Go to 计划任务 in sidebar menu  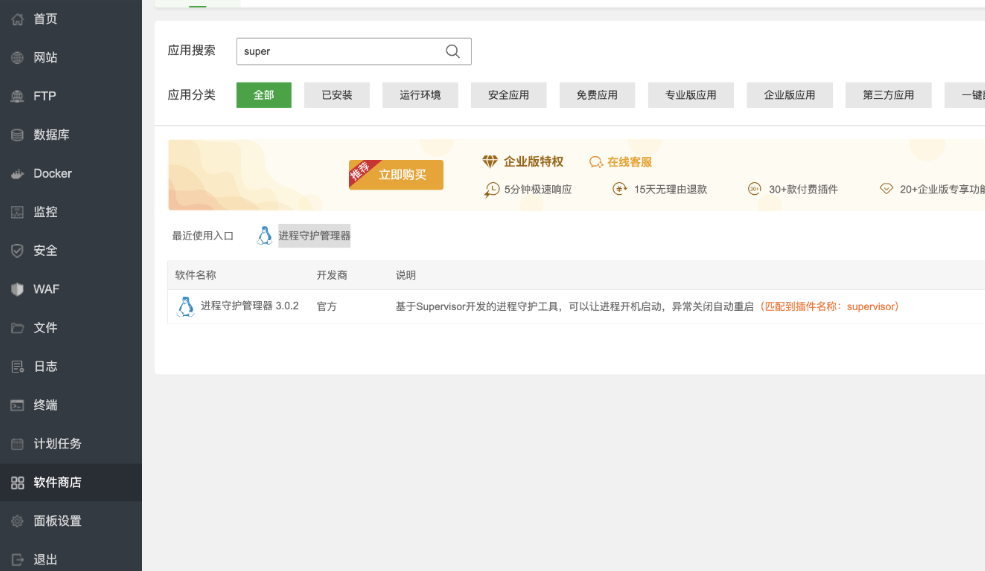[x=57, y=444]
